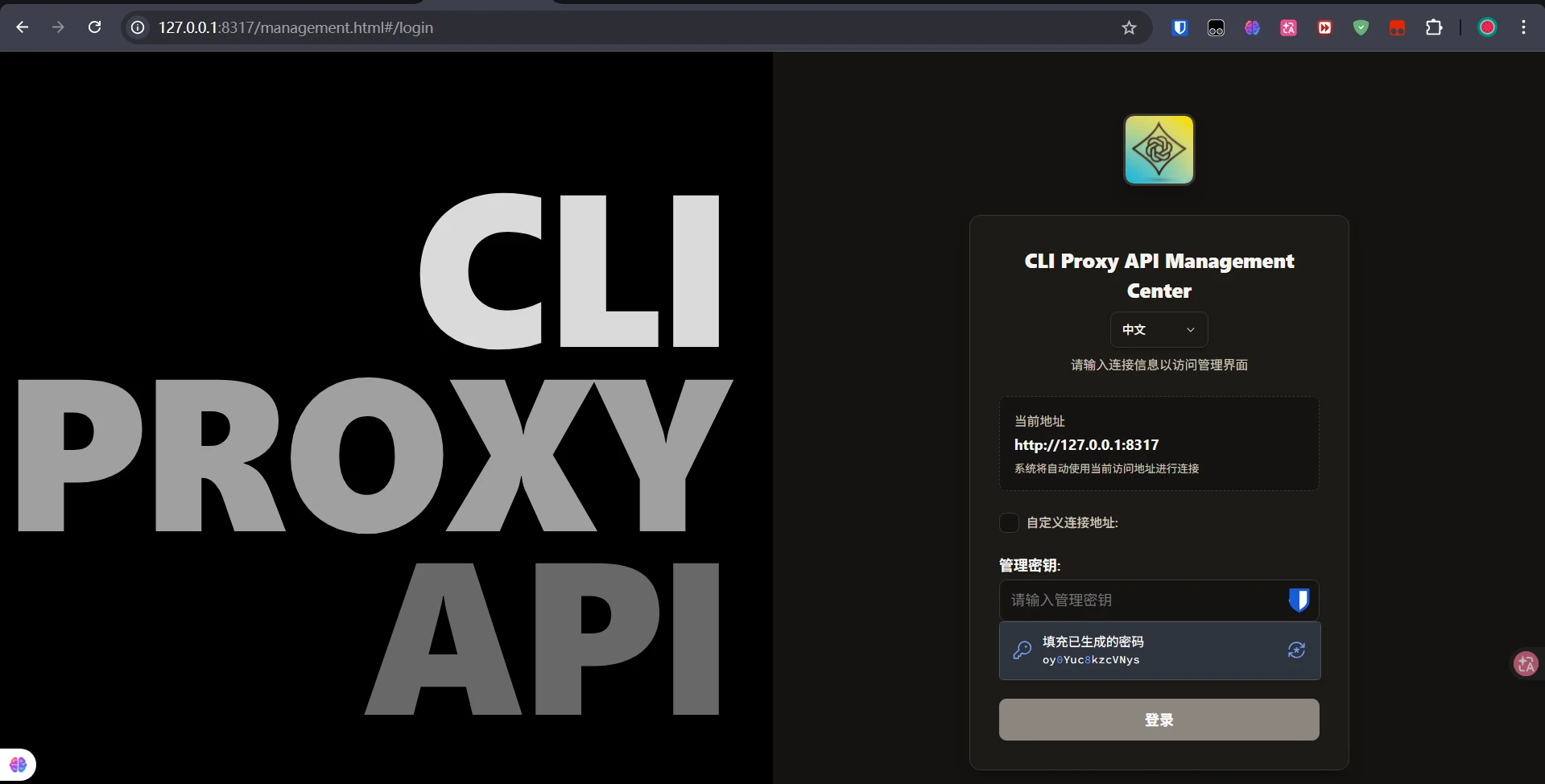Click the 系统将自动使用当前访问地址进行连接 hint text
This screenshot has width=1545, height=784.
pos(1106,468)
